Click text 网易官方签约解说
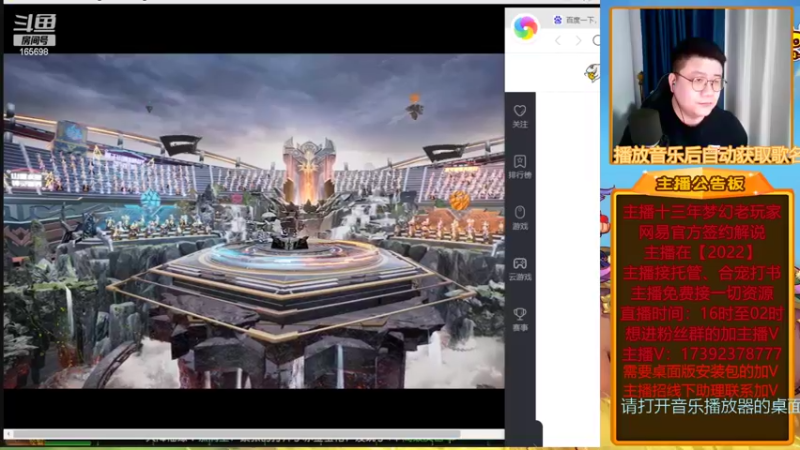The width and height of the screenshot is (800, 450). 702,233
